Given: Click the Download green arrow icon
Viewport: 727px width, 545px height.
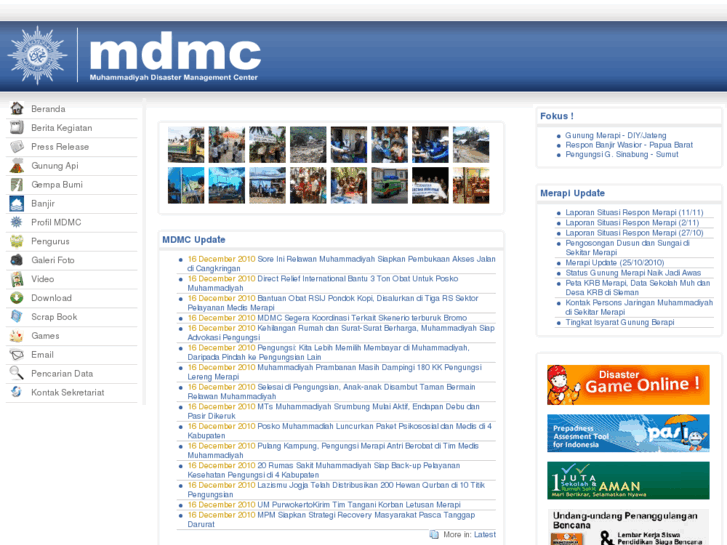Looking at the screenshot, I should 17,298.
